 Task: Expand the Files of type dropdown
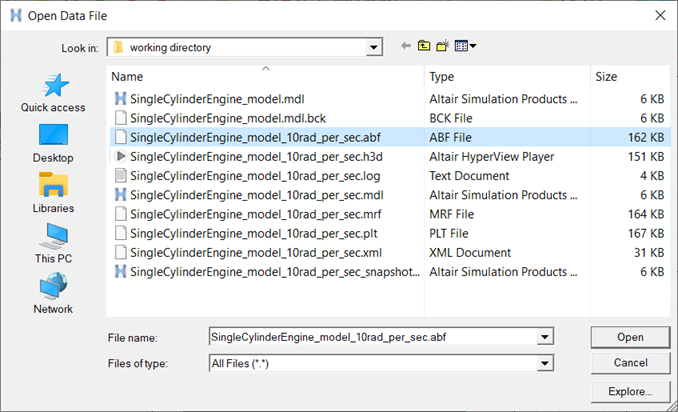[545, 364]
